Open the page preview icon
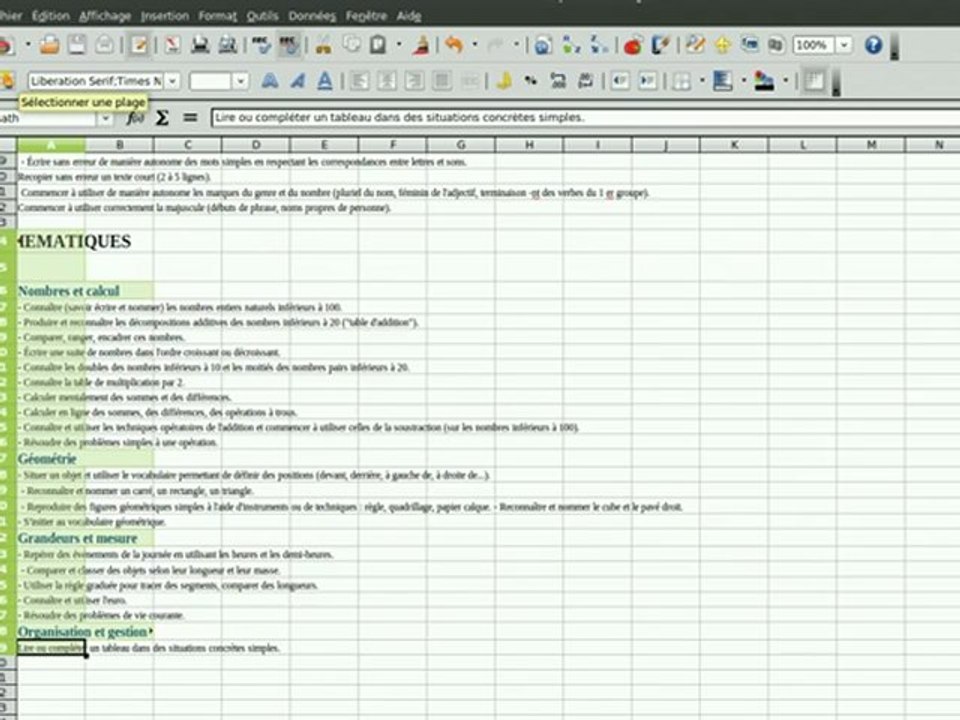The image size is (960, 720). [x=228, y=45]
